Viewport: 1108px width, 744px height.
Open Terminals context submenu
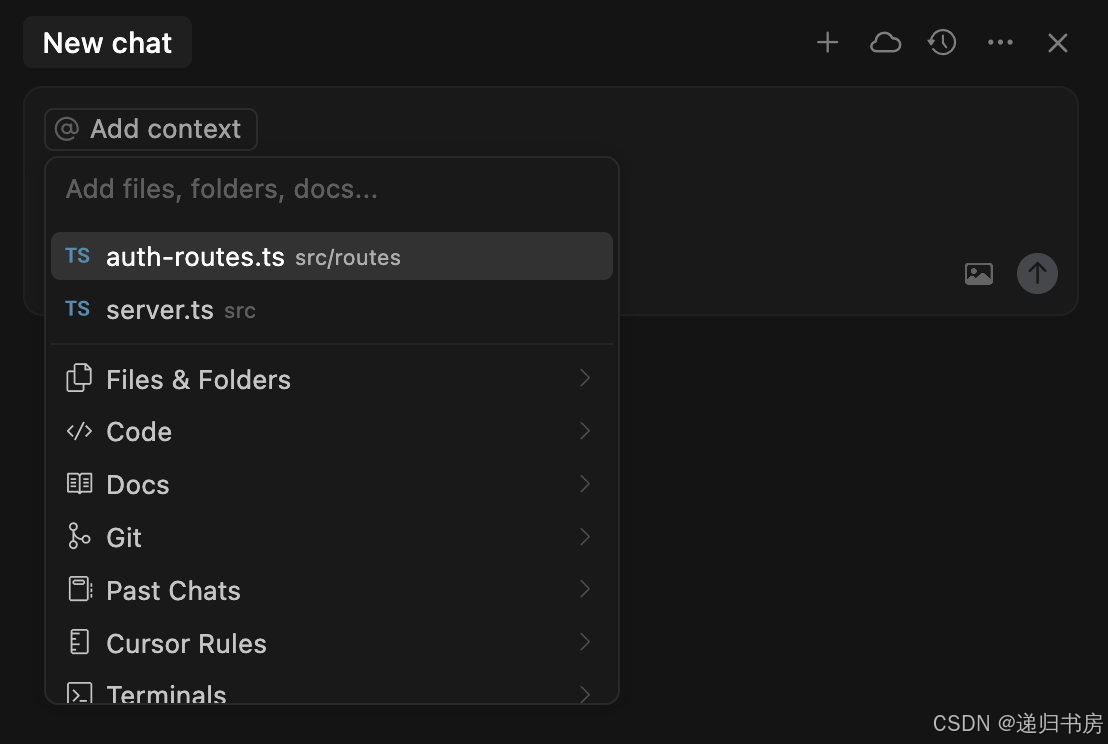pyautogui.click(x=331, y=692)
